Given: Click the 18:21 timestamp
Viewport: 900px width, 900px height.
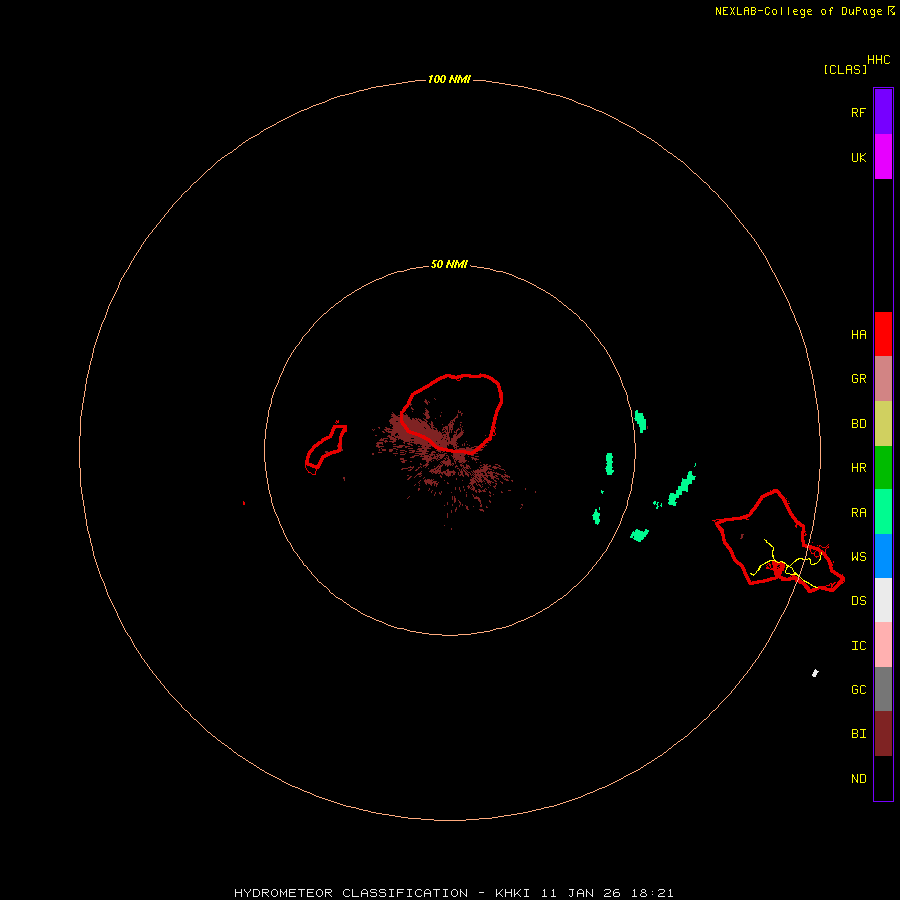Looking at the screenshot, I should click(651, 893).
